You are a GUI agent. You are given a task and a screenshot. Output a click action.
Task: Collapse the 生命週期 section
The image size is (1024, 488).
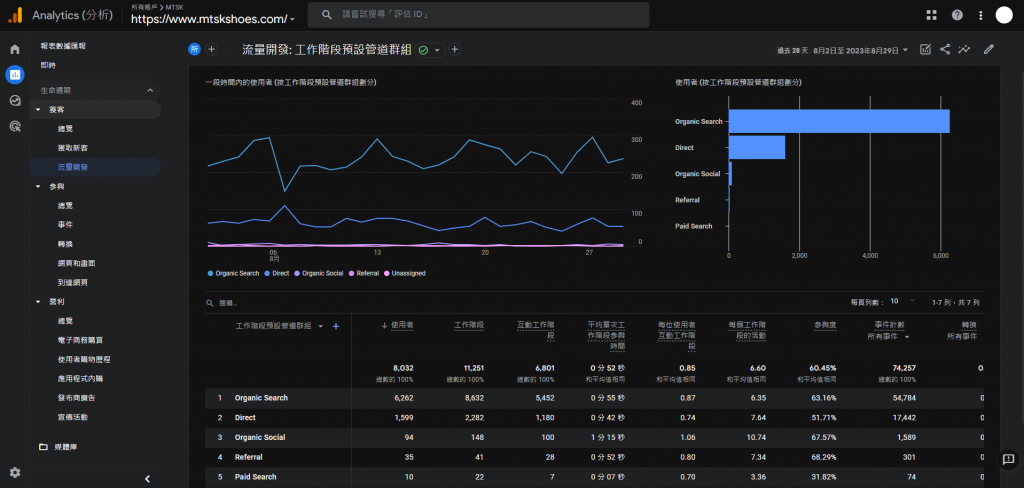coord(150,90)
